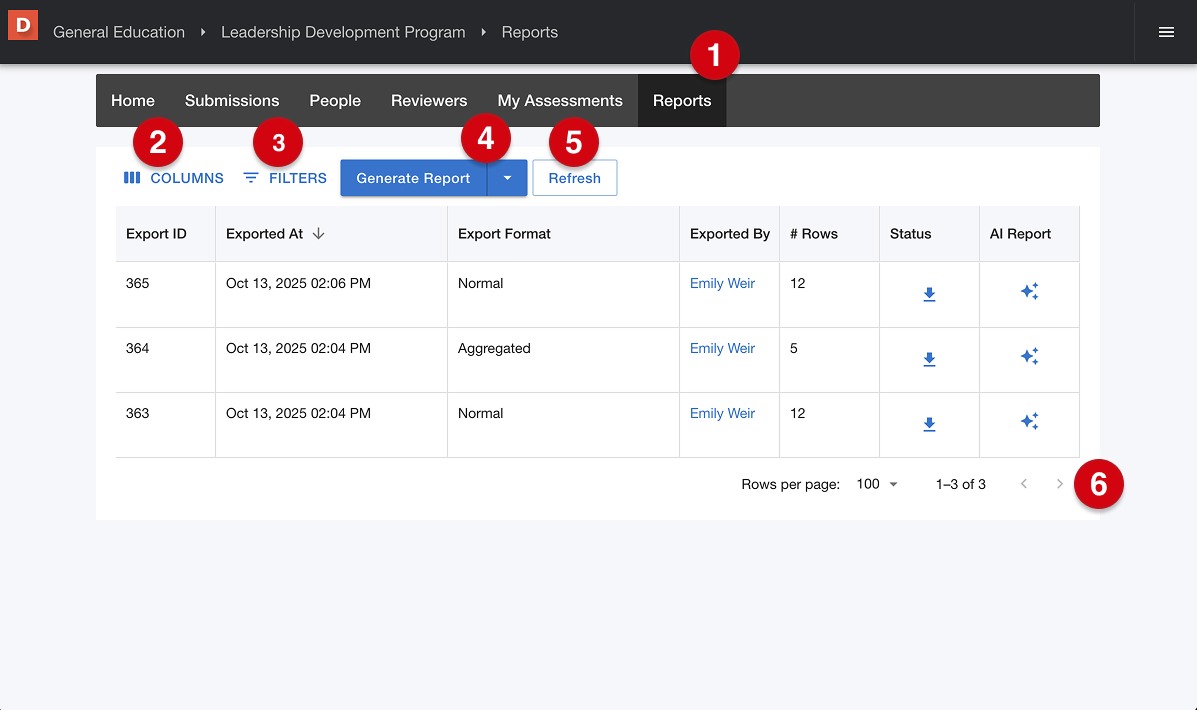Click the # Rows column header
1197x710 pixels.
point(830,234)
